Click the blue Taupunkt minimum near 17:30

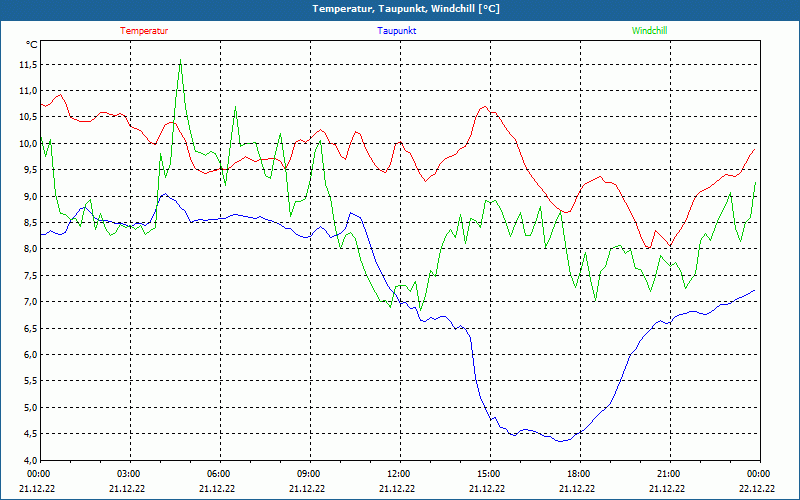(561, 441)
